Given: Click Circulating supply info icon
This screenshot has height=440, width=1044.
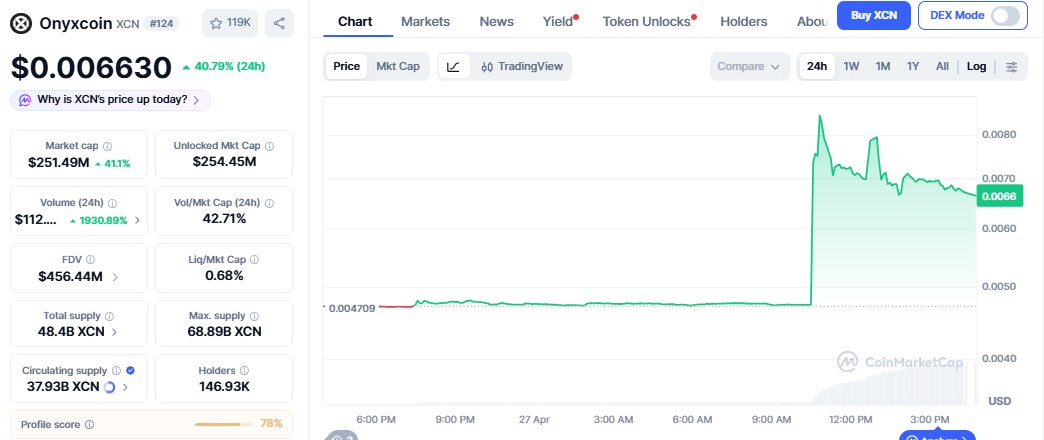Looking at the screenshot, I should point(117,371).
